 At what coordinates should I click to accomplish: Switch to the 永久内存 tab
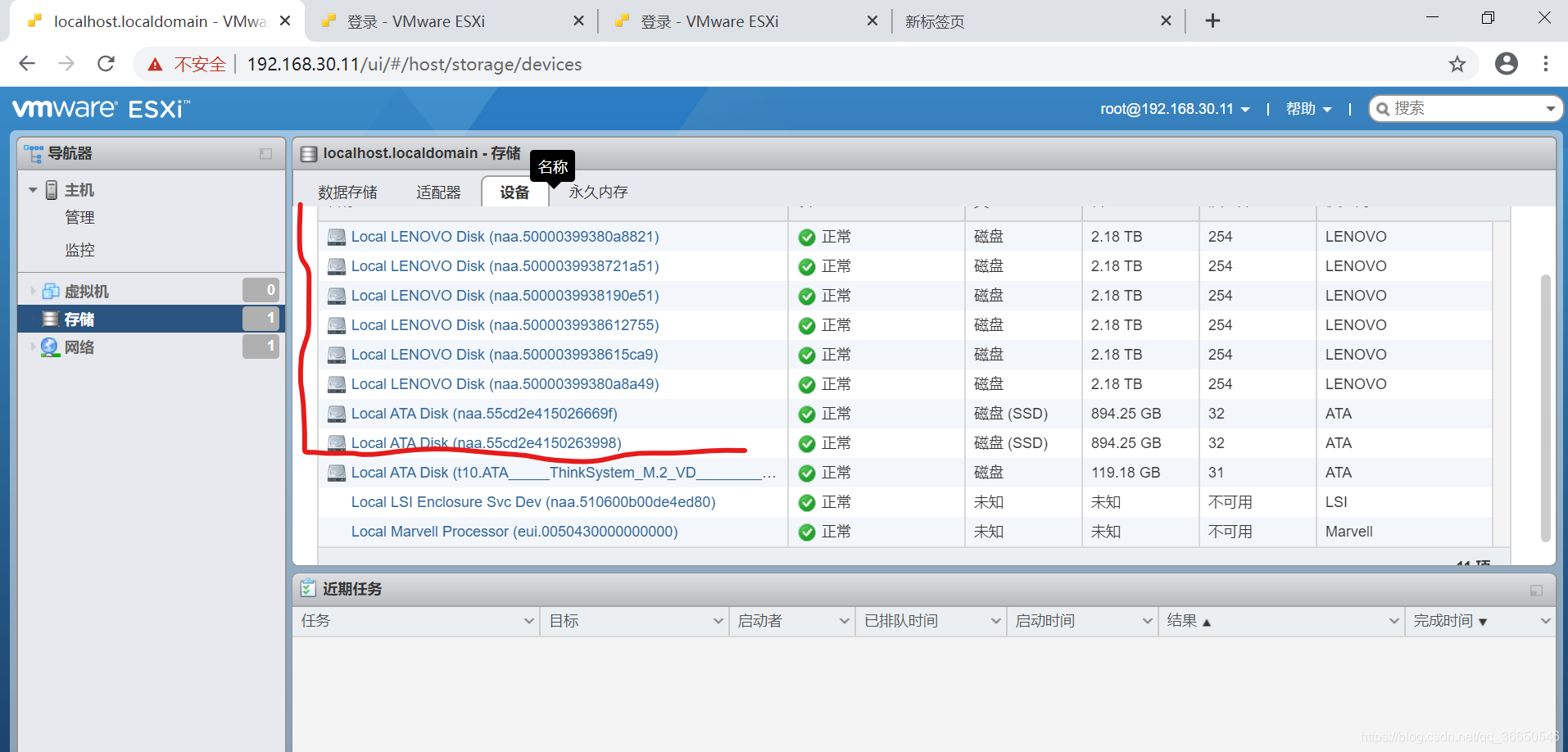click(x=598, y=192)
